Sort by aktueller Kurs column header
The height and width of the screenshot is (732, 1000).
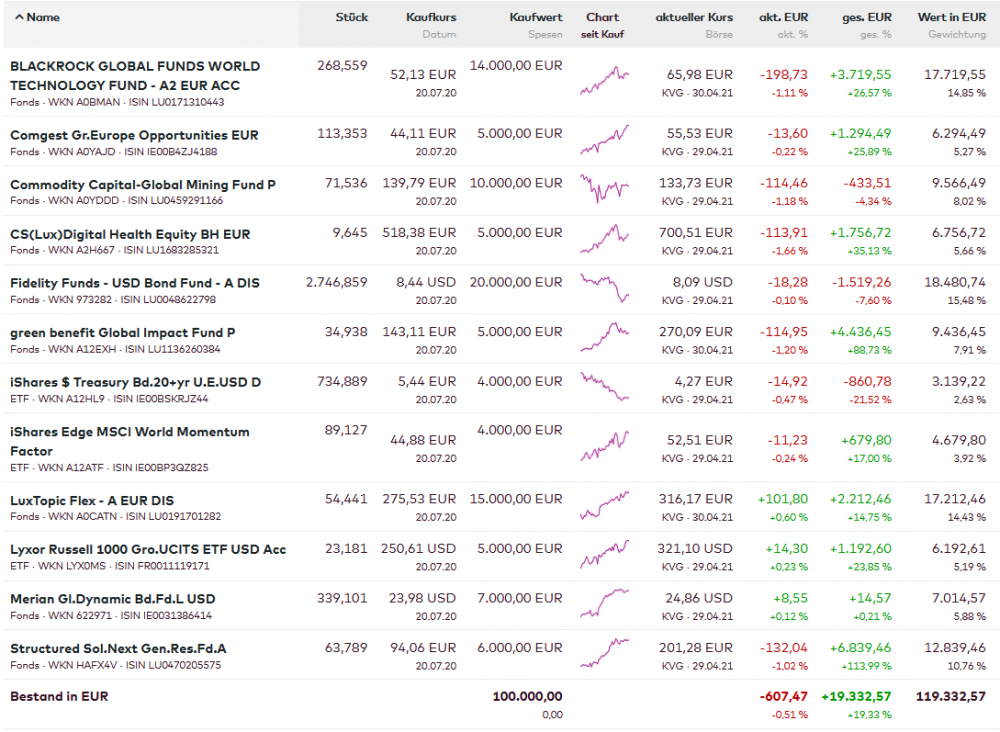[694, 17]
